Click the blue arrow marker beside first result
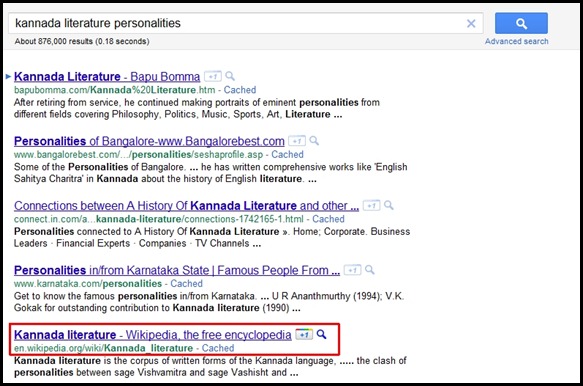 tap(8, 77)
